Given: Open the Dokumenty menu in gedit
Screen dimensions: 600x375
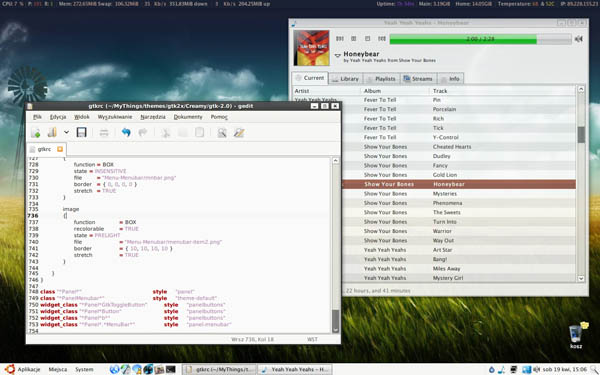Looking at the screenshot, I should tap(188, 117).
